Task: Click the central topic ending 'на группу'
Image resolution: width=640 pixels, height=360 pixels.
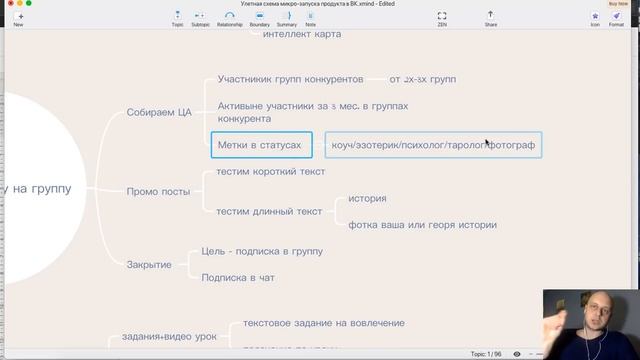Action: 41,189
